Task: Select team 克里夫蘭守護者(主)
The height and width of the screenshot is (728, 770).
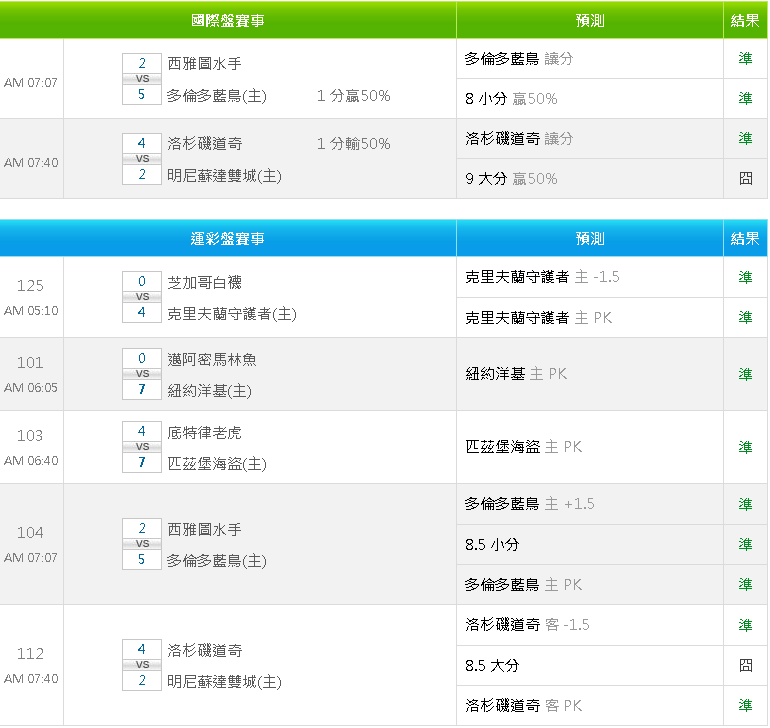Action: tap(232, 313)
